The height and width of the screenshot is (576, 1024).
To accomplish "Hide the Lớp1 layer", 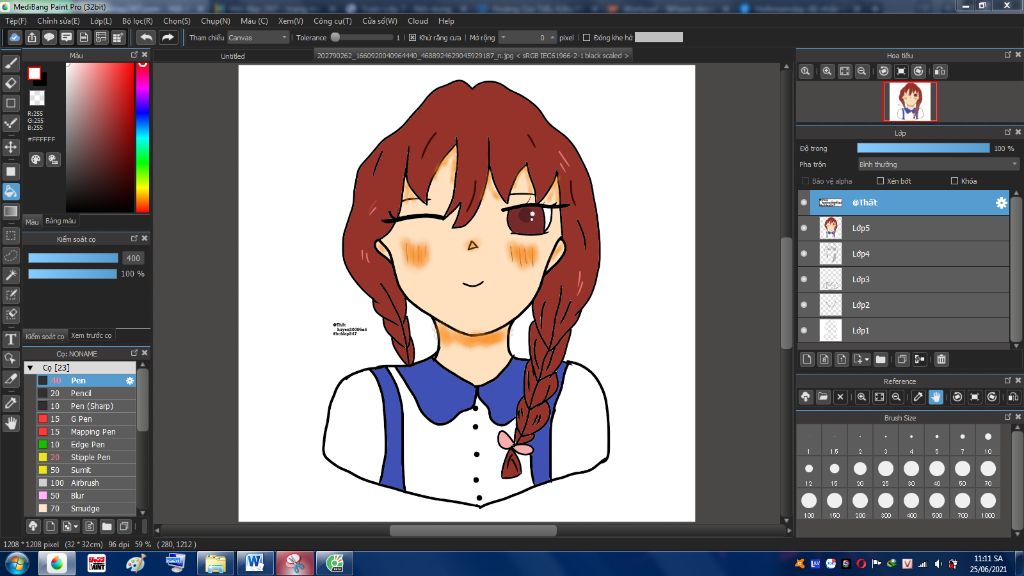I will 804,330.
